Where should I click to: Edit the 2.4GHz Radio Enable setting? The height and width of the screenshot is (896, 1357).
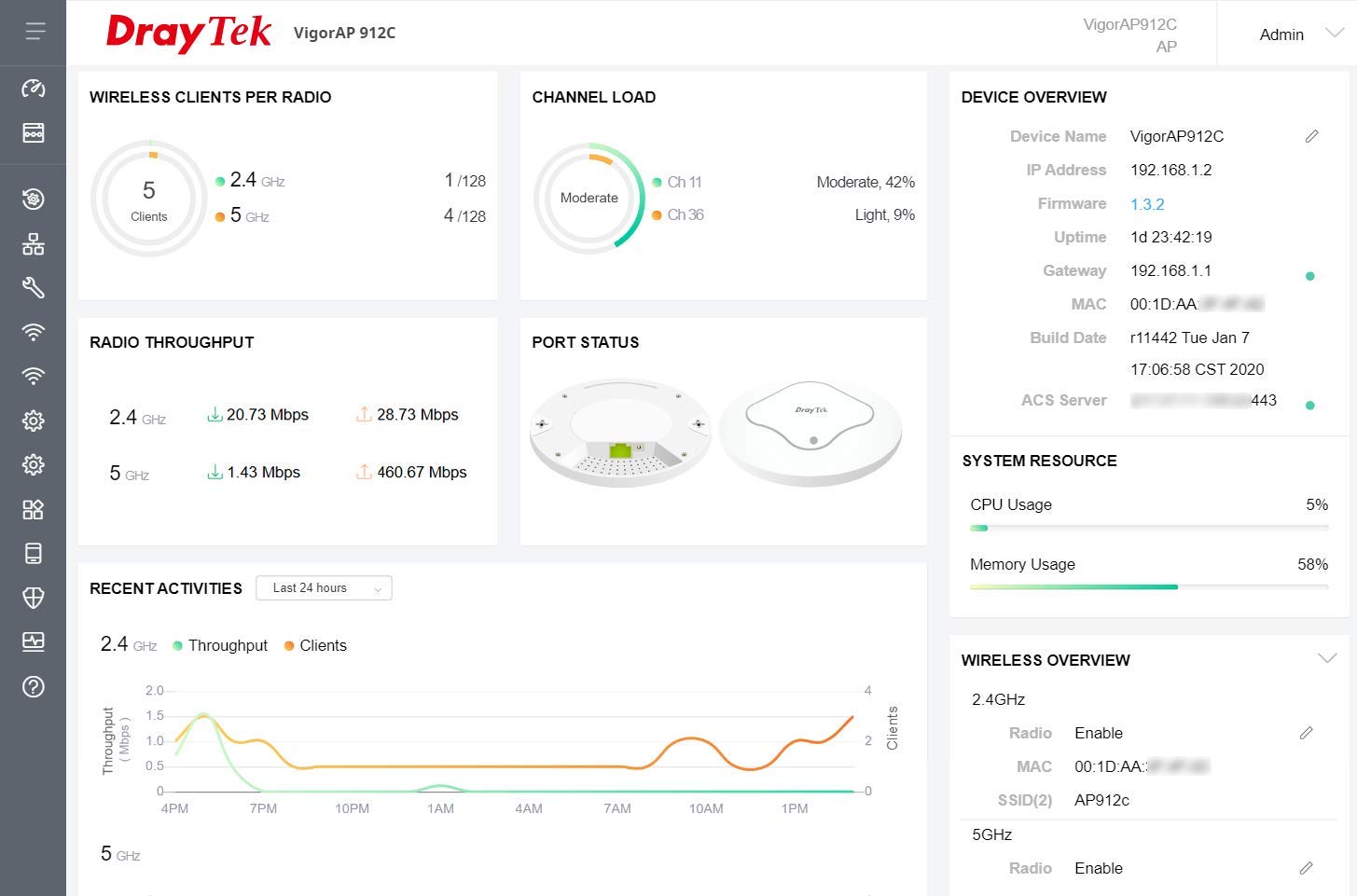click(x=1306, y=733)
